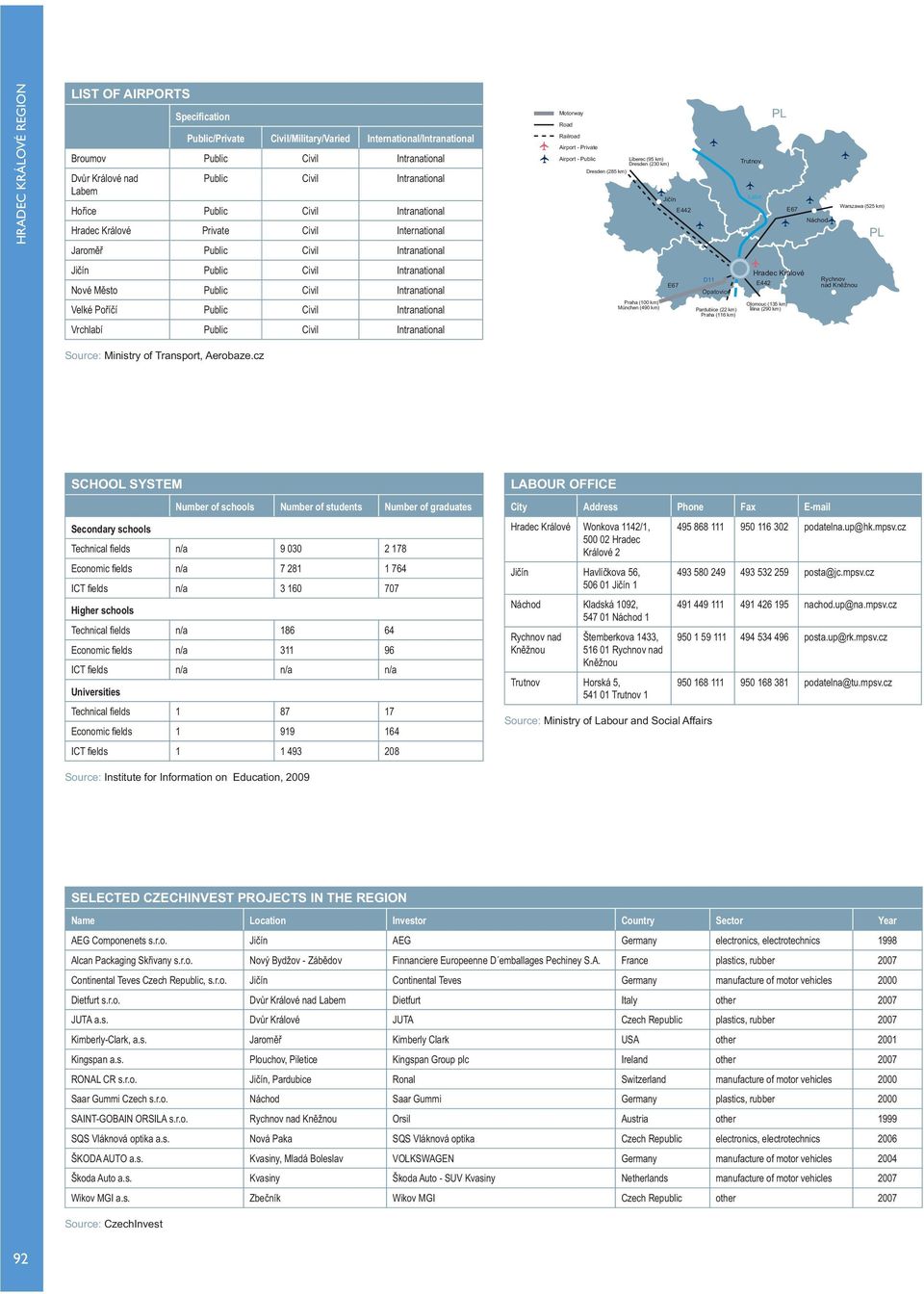
Task: Click the 9 030 students value
Action: point(291,549)
